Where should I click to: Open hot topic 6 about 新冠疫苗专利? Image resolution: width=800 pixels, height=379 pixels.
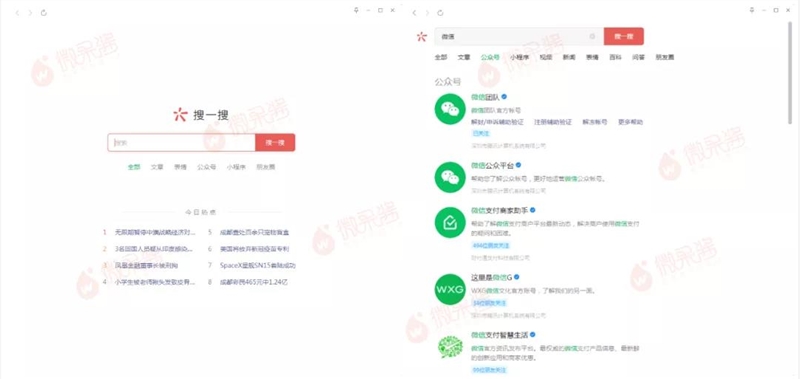tap(254, 249)
